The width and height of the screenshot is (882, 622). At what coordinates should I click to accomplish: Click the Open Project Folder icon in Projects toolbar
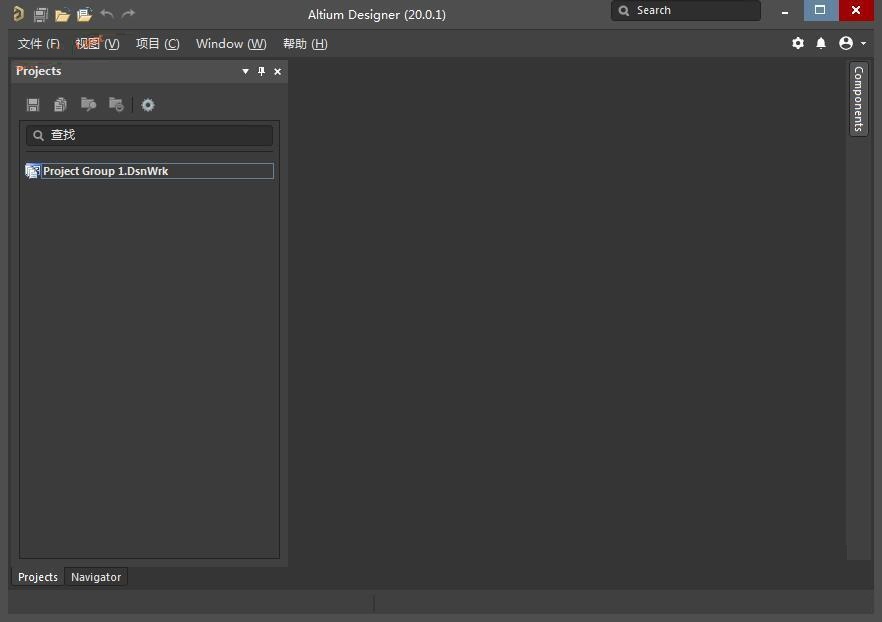point(88,105)
